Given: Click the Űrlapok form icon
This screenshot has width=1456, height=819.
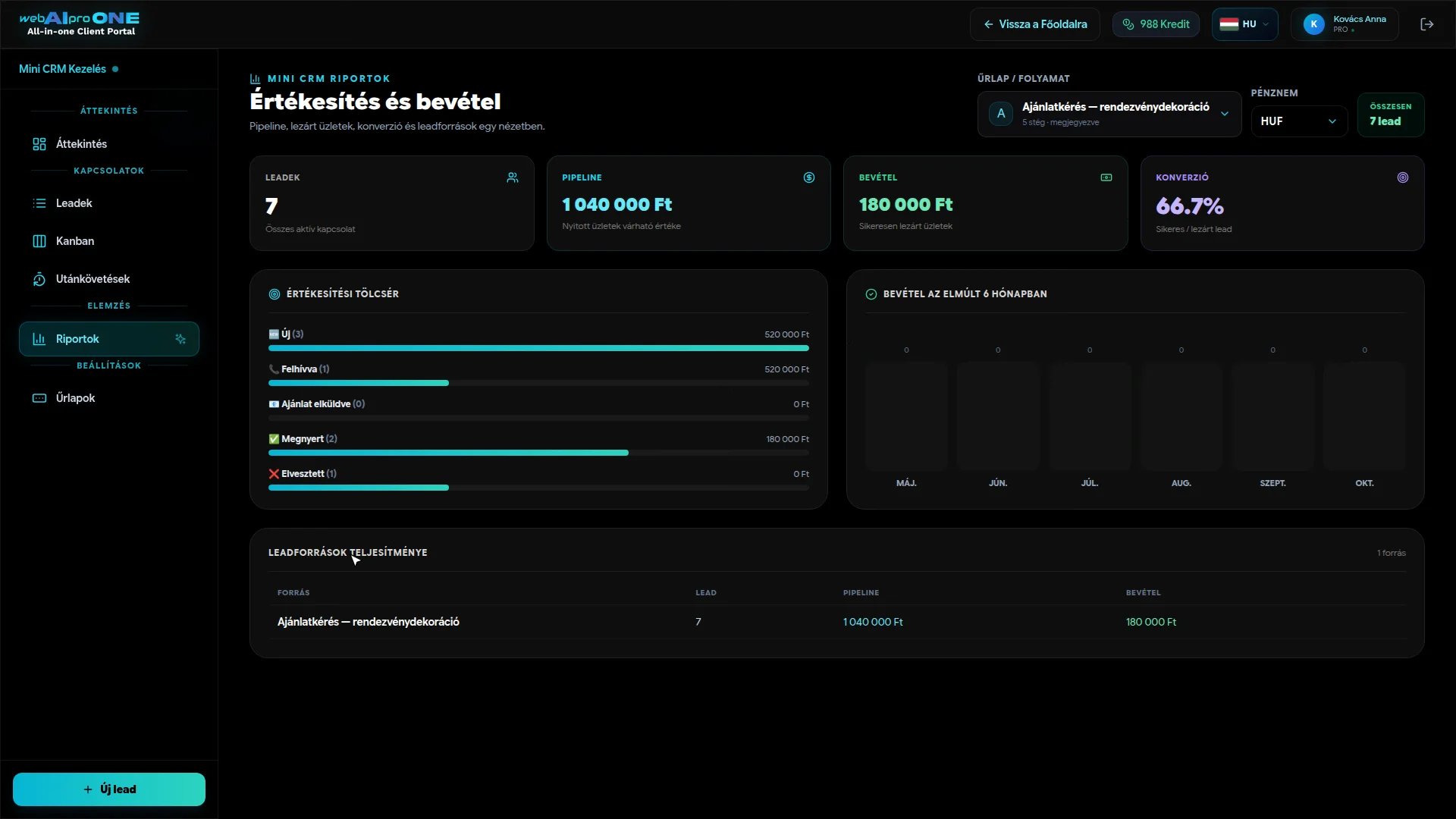Looking at the screenshot, I should 39,398.
